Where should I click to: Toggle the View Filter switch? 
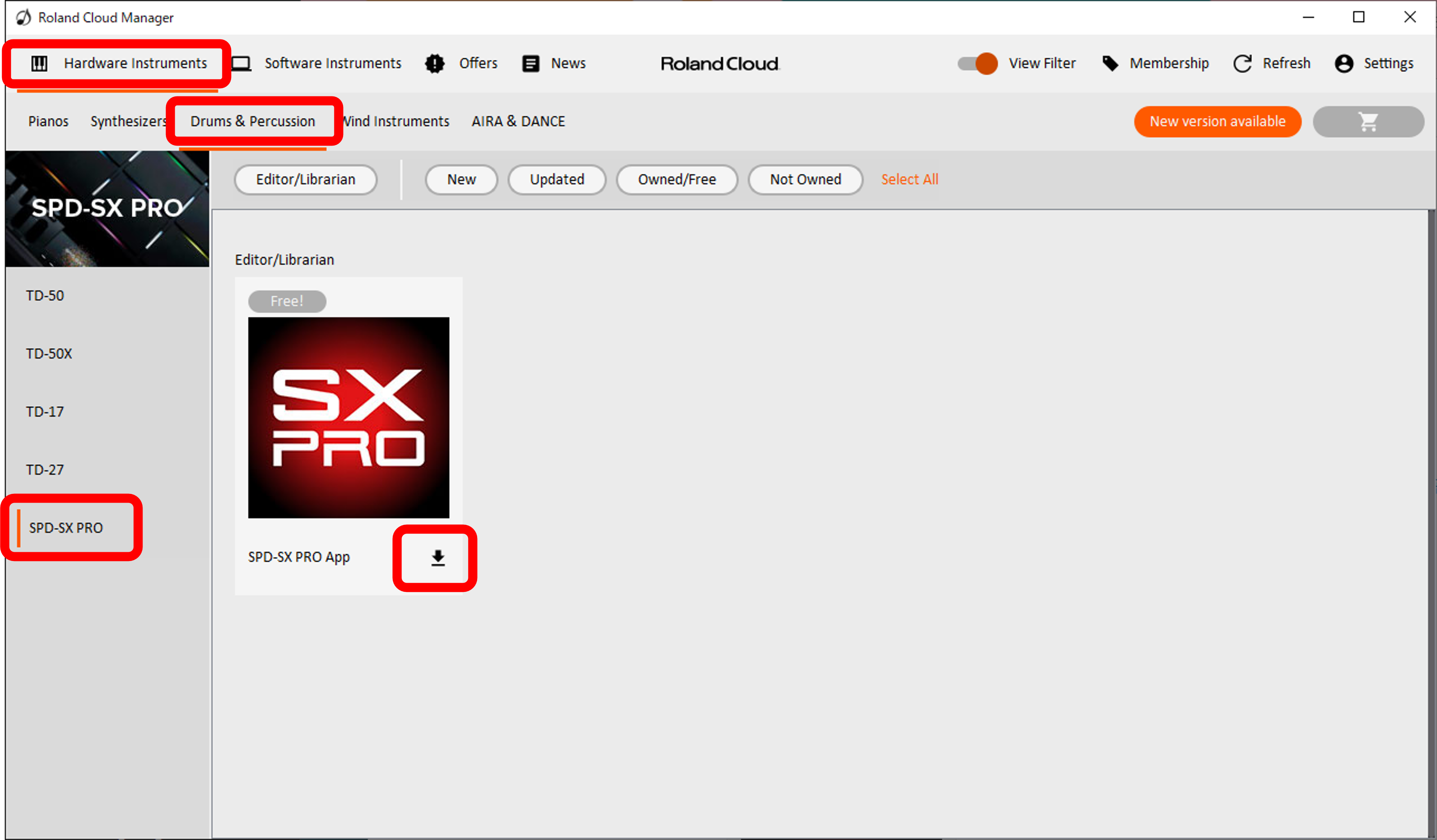[x=976, y=63]
